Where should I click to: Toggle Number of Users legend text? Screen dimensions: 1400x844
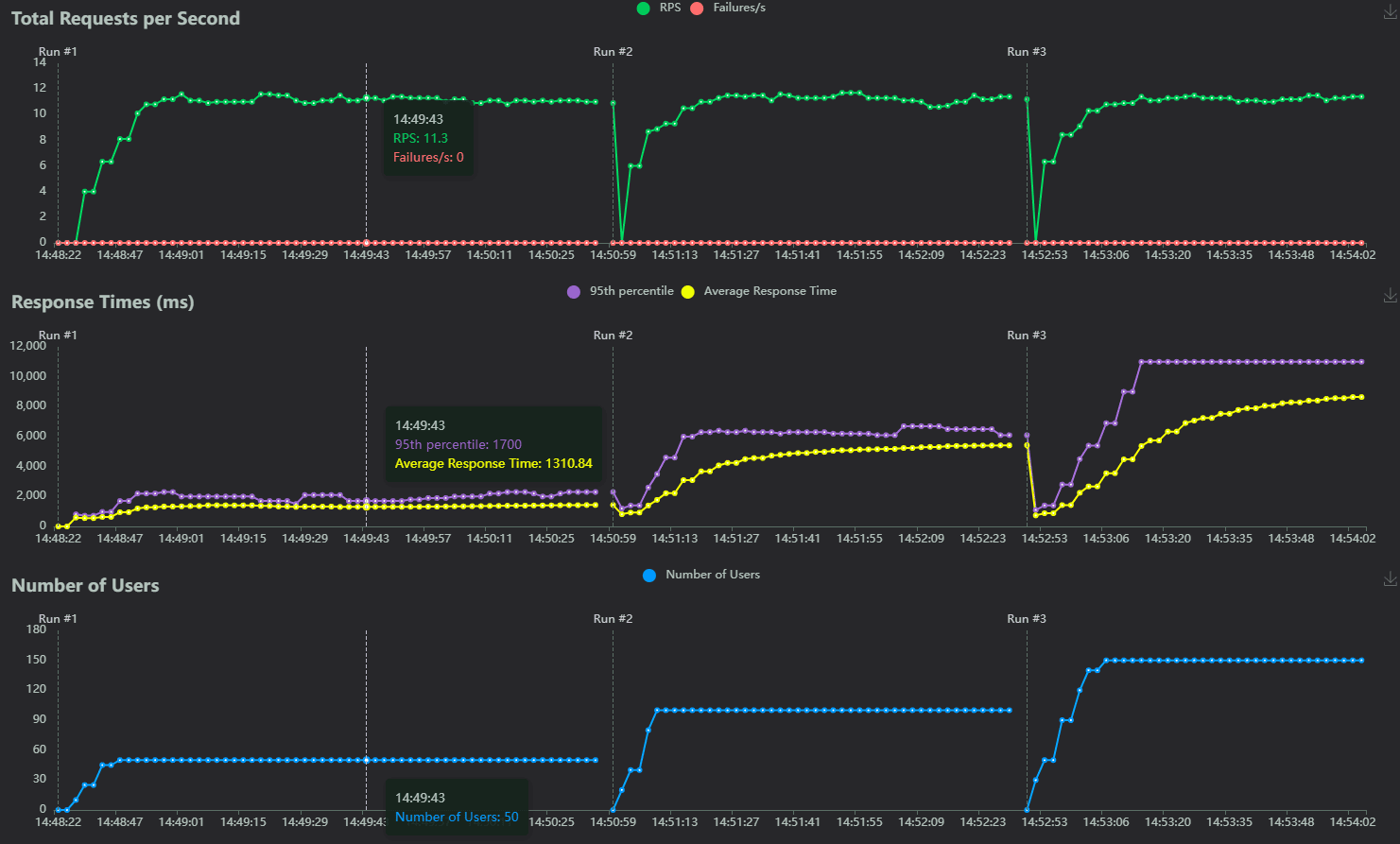[712, 575]
